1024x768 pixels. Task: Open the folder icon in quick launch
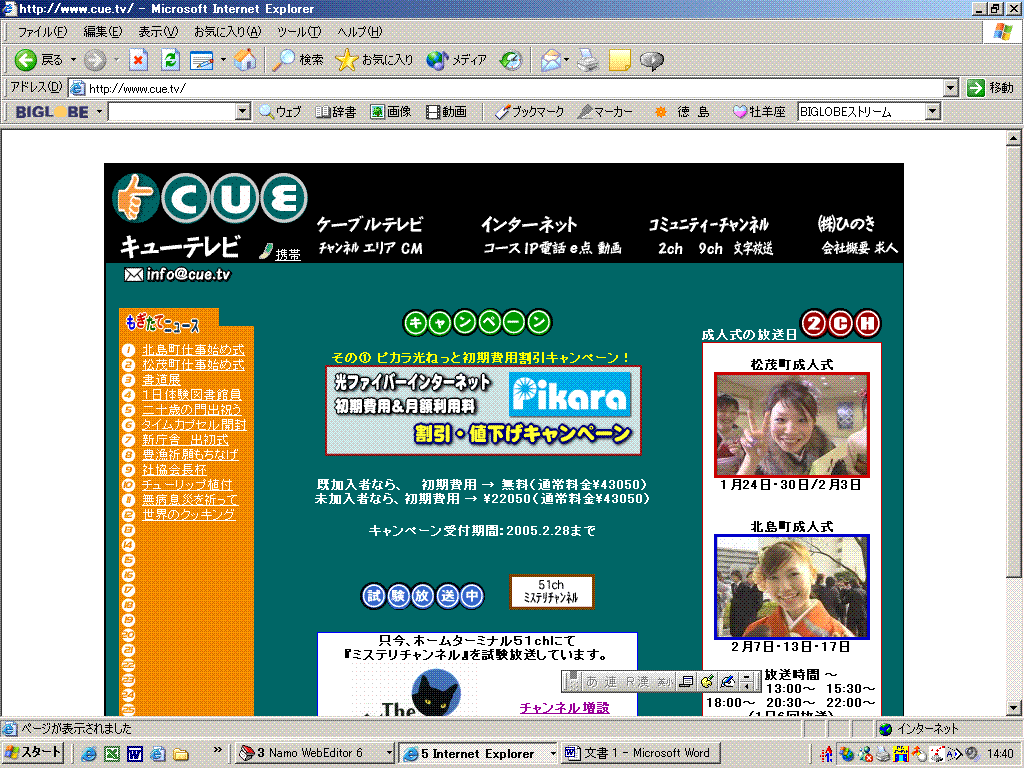click(181, 754)
